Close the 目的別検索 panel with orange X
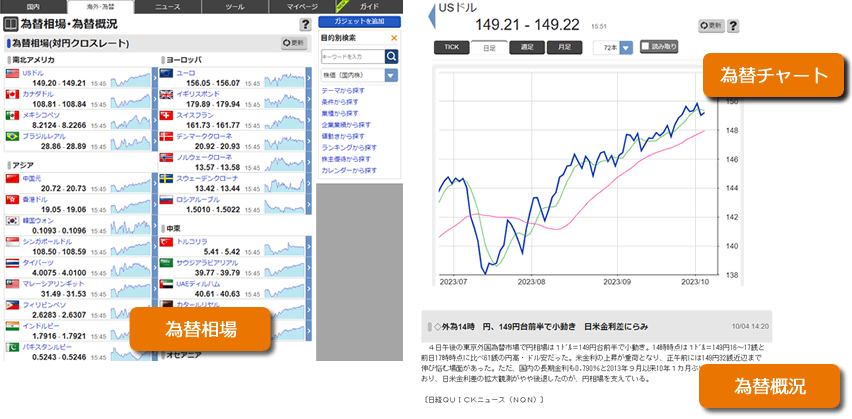This screenshot has height=419, width=852. (x=393, y=38)
